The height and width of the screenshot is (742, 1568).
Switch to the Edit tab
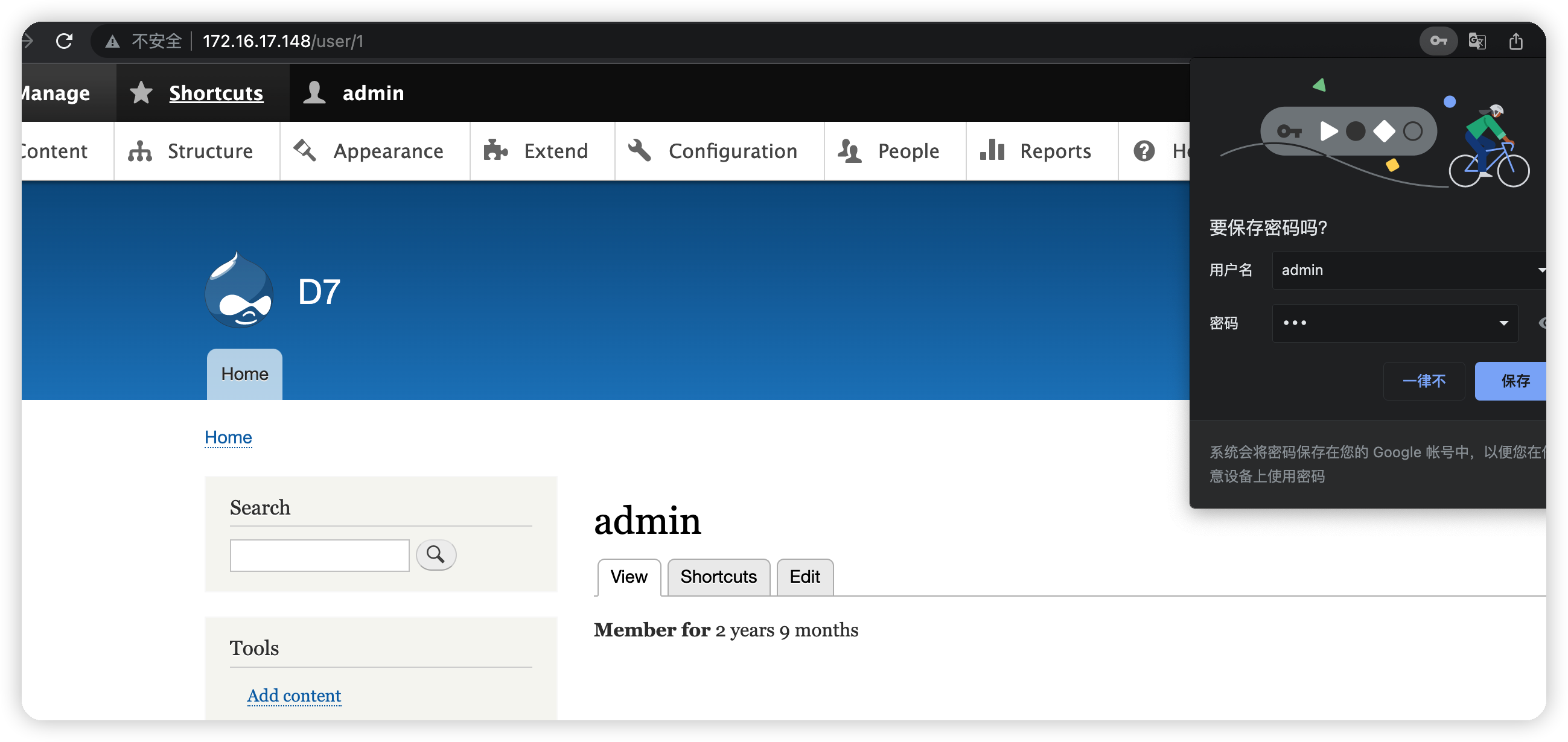(804, 577)
